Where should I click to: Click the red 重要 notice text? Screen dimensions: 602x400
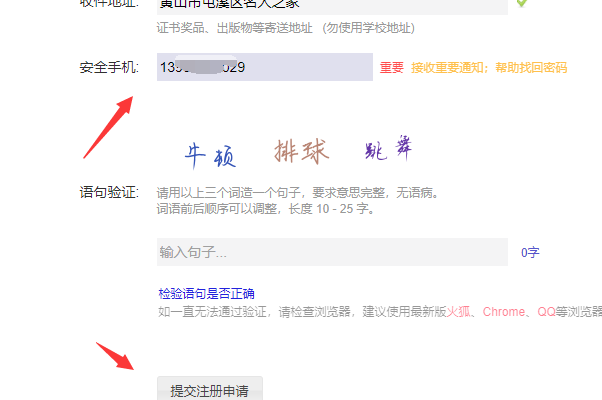pyautogui.click(x=392, y=68)
